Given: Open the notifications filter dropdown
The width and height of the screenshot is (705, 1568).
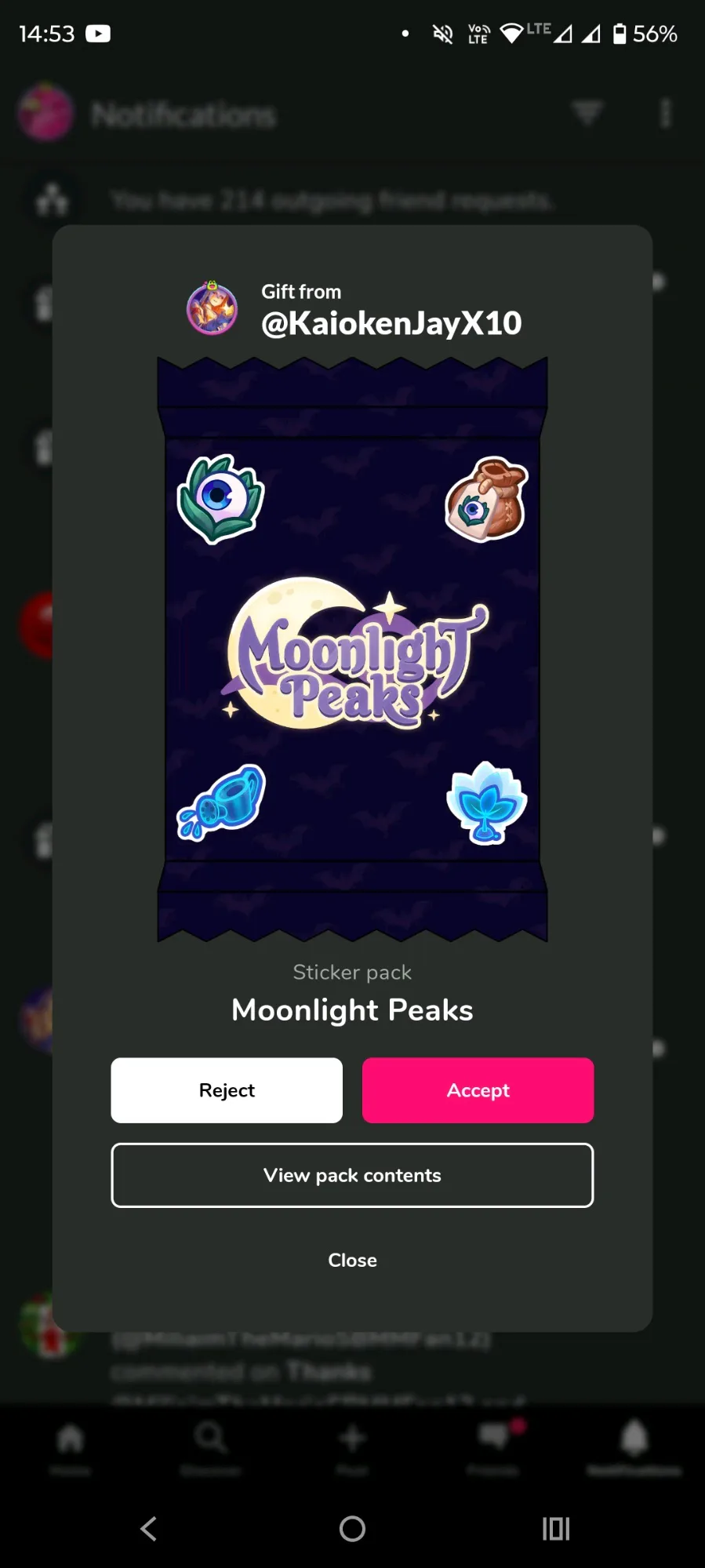Looking at the screenshot, I should [x=587, y=114].
